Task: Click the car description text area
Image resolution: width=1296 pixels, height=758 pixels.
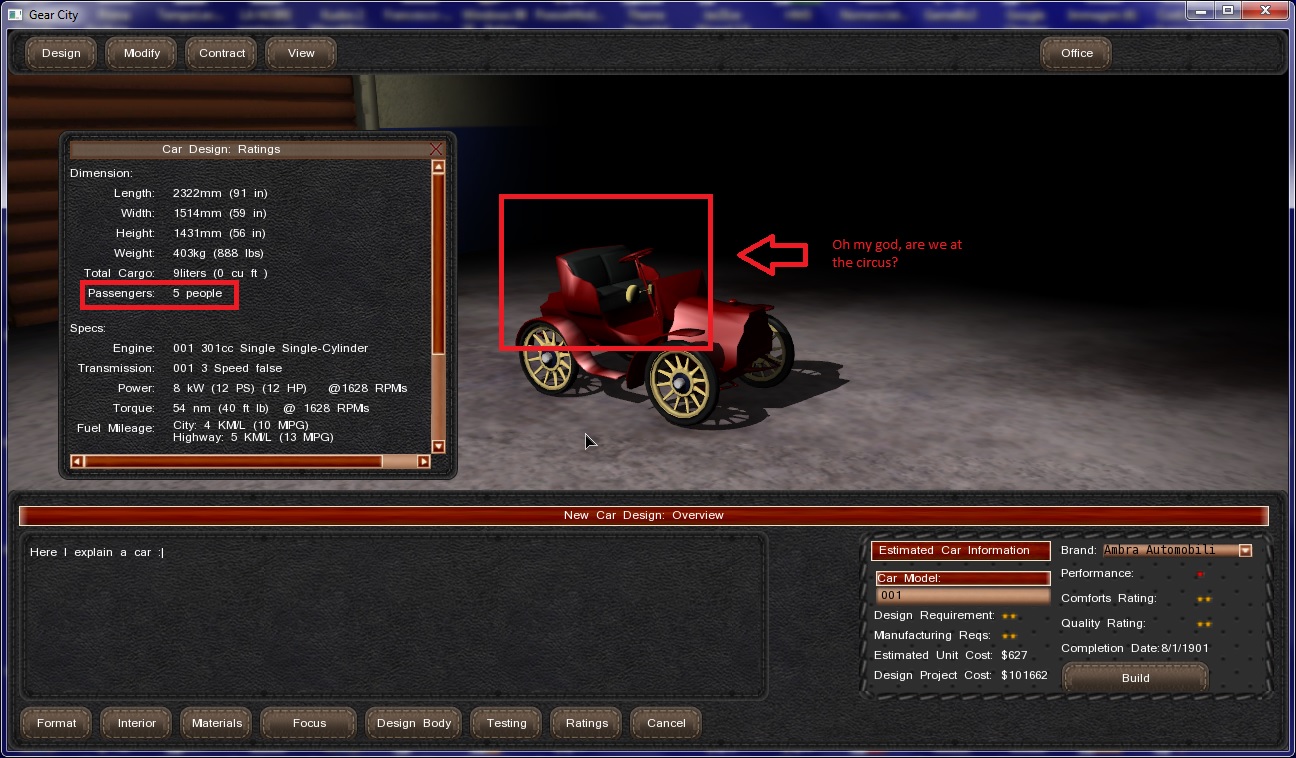Action: (394, 615)
